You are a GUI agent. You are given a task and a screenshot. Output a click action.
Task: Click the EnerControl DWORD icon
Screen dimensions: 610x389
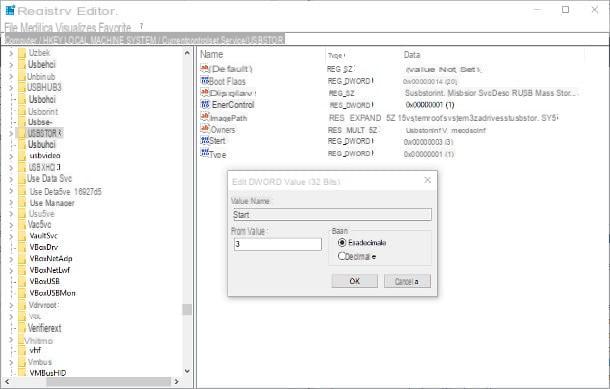point(205,104)
